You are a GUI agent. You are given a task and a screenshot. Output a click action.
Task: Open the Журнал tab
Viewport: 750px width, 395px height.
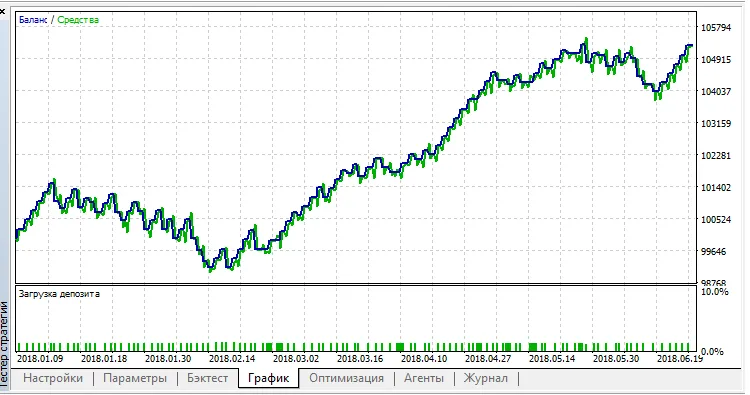click(485, 378)
